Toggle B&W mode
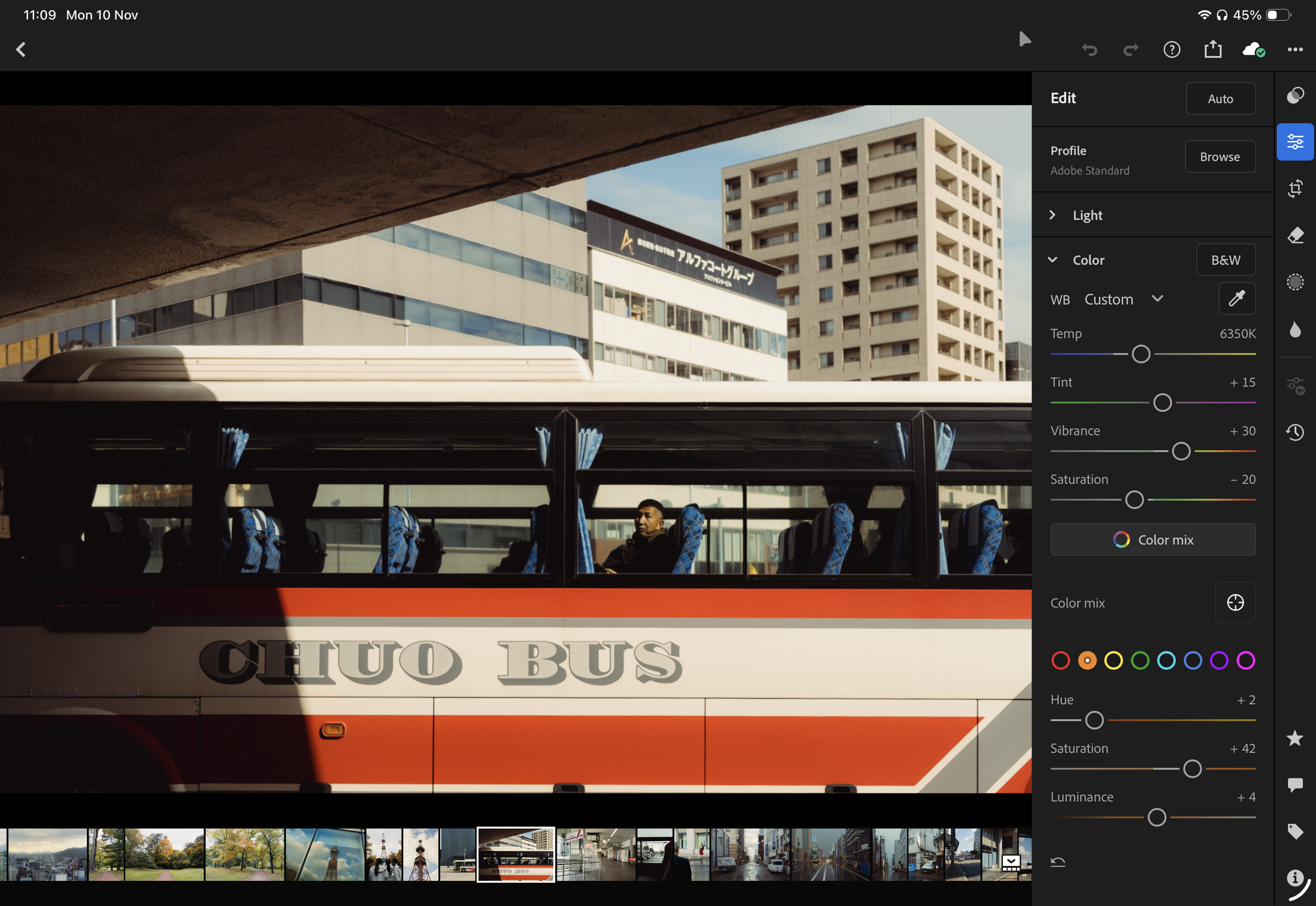The image size is (1316, 906). coord(1225,260)
